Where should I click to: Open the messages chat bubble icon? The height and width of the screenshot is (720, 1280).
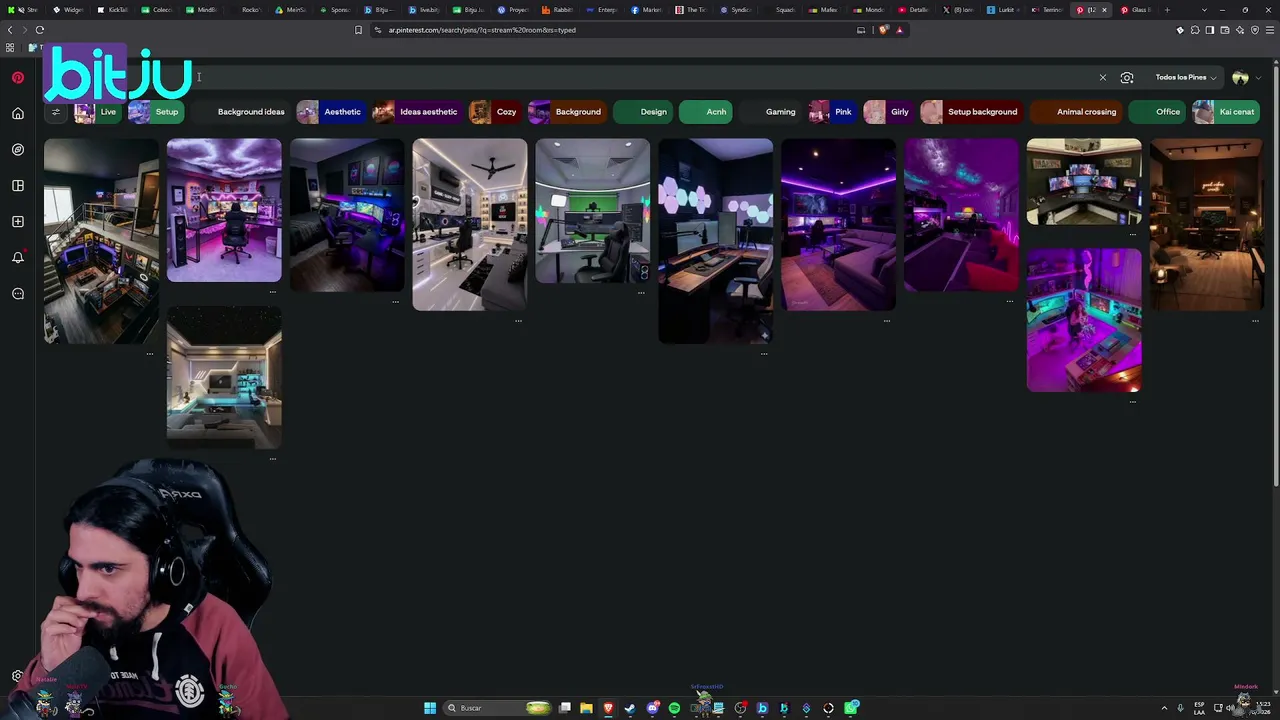click(x=18, y=294)
